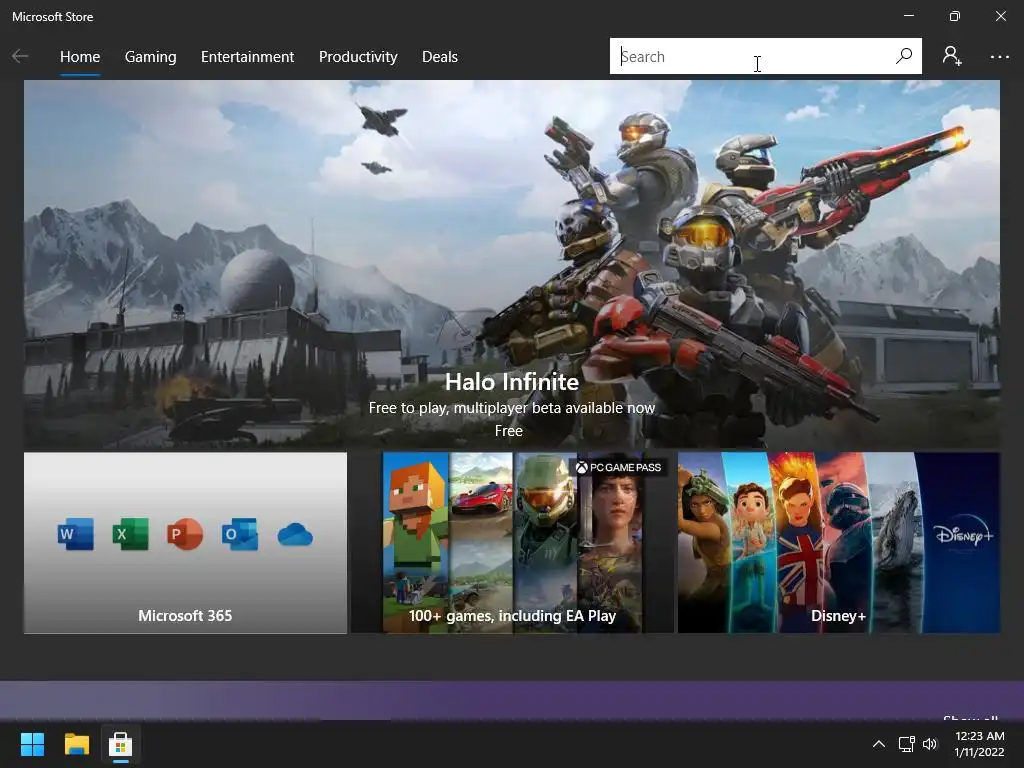Open the Disney+ tile
The height and width of the screenshot is (768, 1024).
[x=839, y=543]
